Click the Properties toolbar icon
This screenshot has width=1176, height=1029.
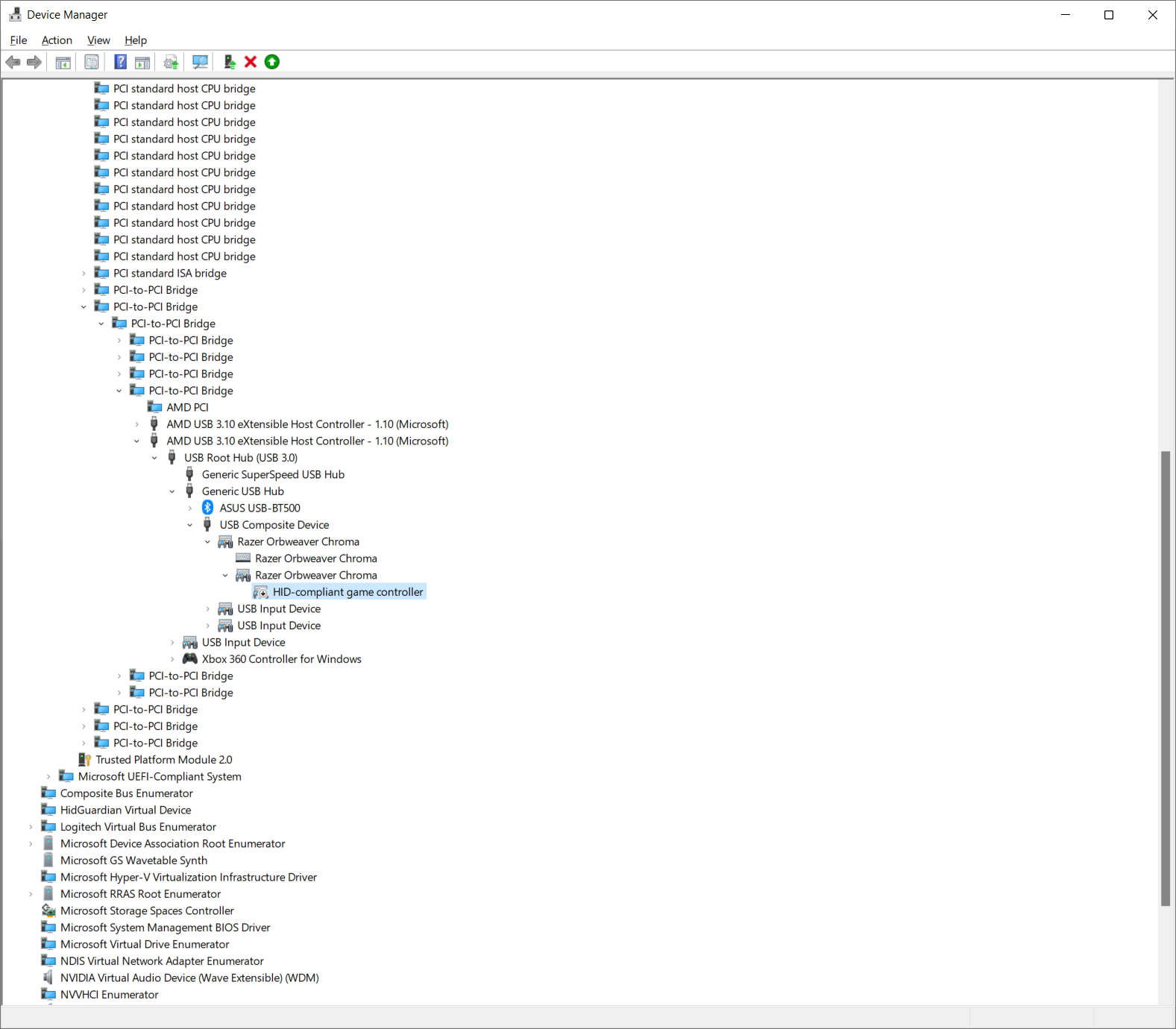click(x=92, y=62)
